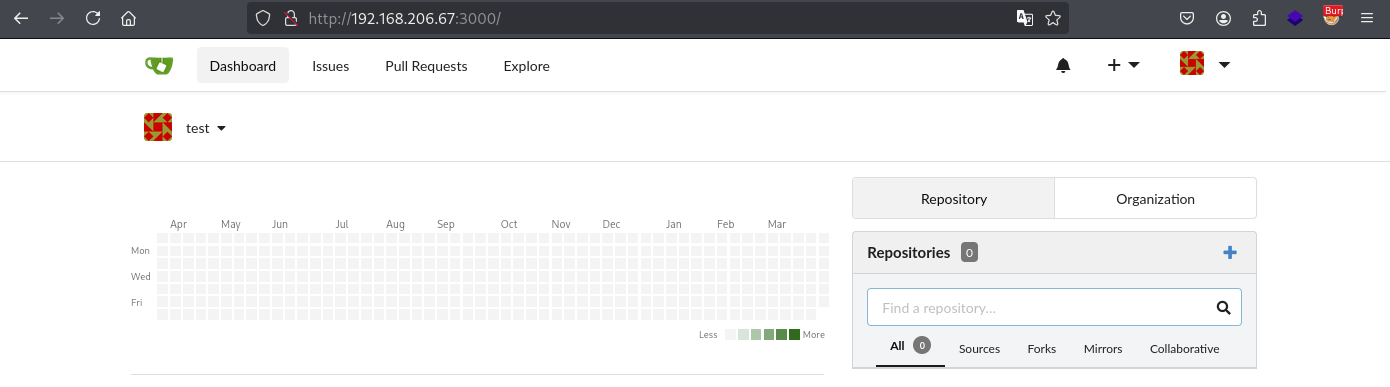
Task: Open the user avatar profile menu
Action: tap(1205, 65)
